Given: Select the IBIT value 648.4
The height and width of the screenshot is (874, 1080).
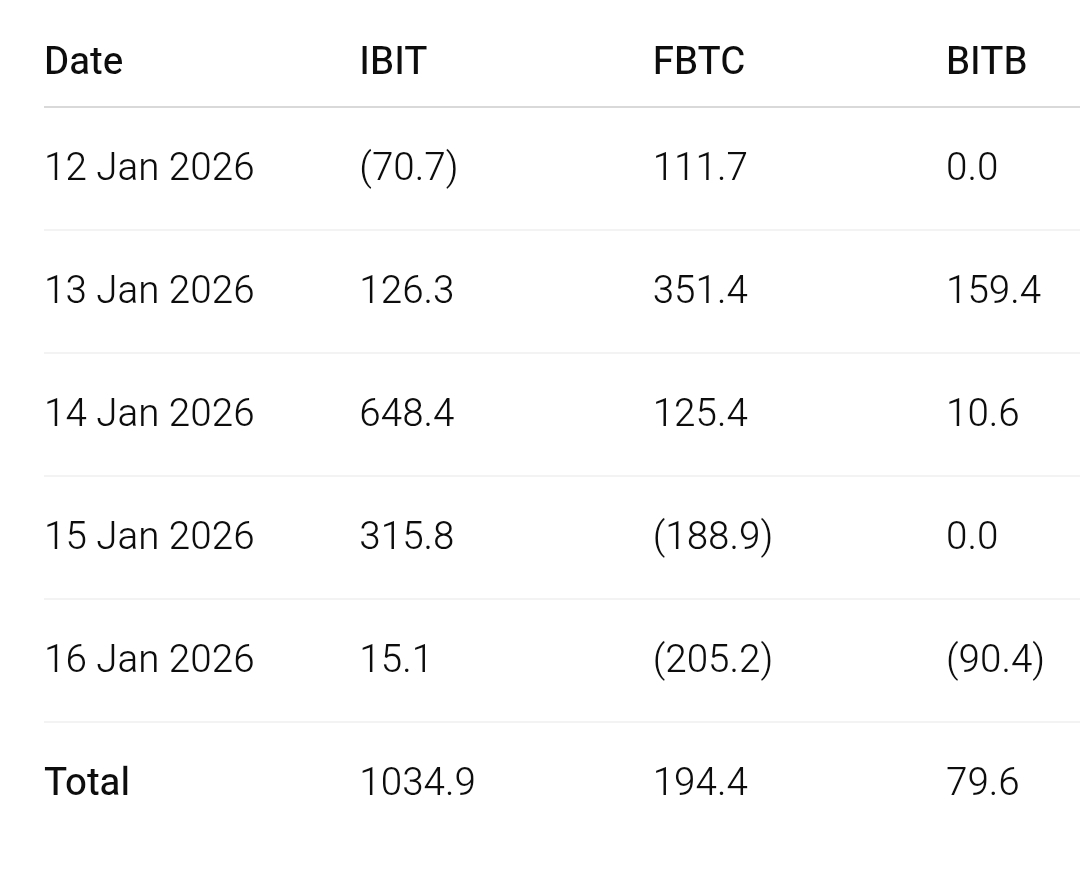Looking at the screenshot, I should 407,413.
